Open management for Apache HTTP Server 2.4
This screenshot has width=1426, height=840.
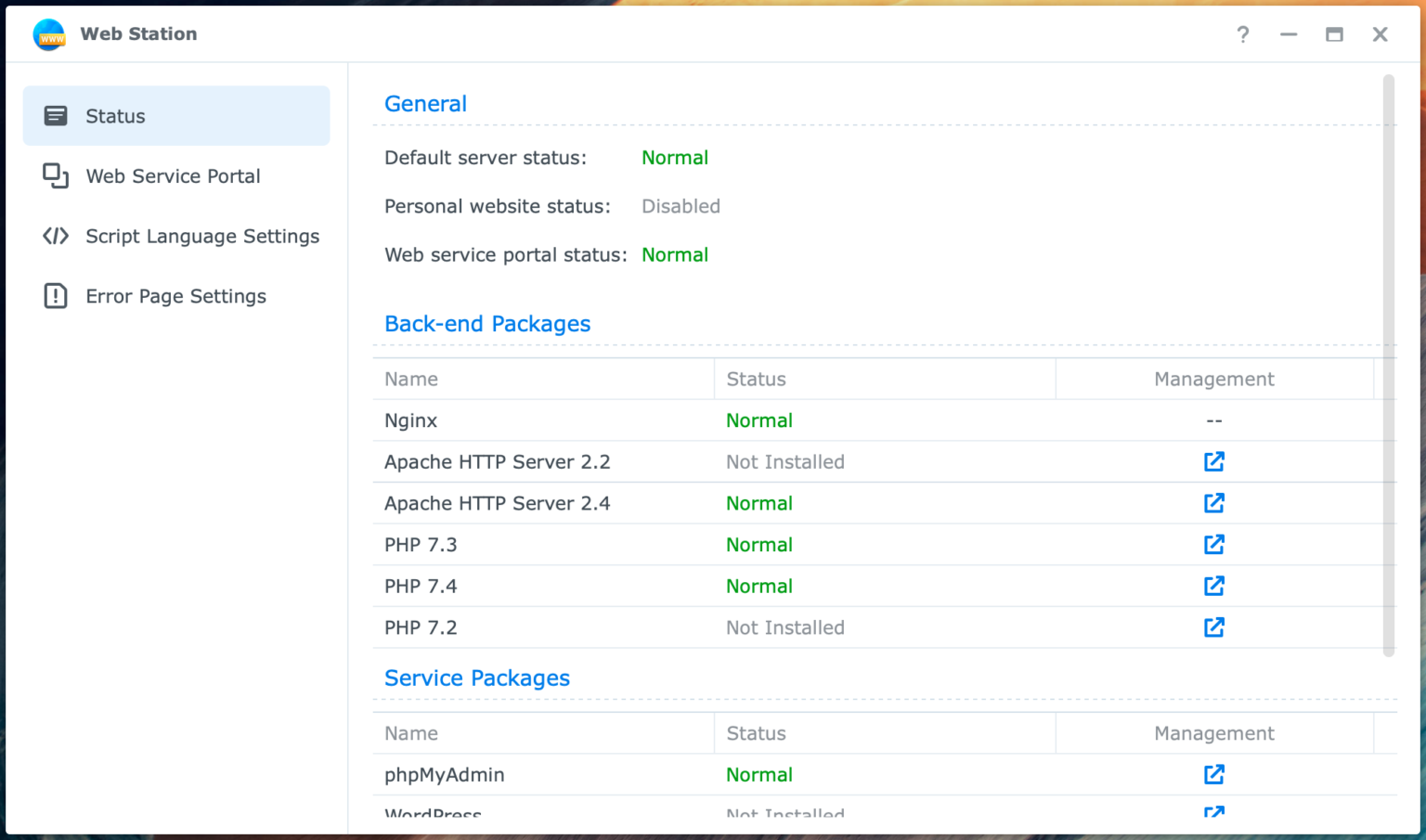point(1213,503)
